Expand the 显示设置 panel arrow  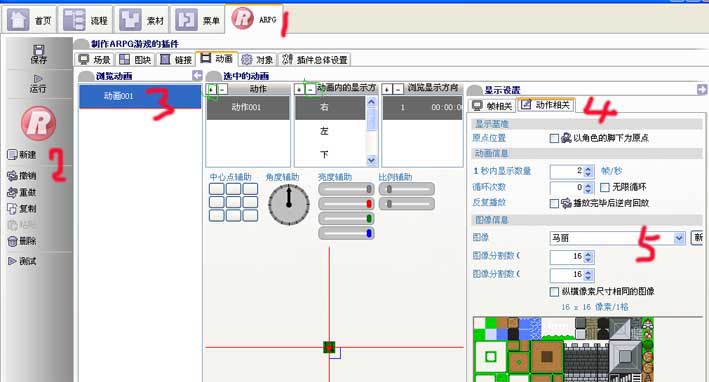702,90
